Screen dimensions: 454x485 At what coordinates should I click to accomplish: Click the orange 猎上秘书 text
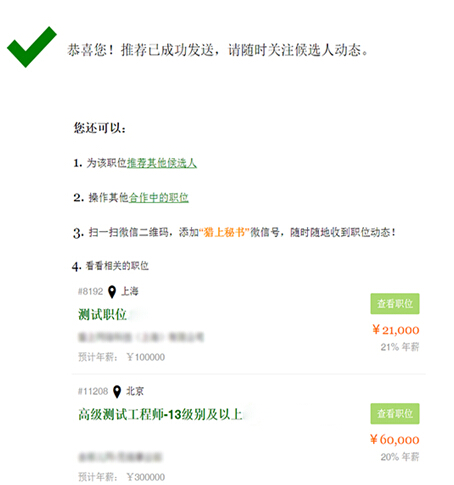coord(224,232)
